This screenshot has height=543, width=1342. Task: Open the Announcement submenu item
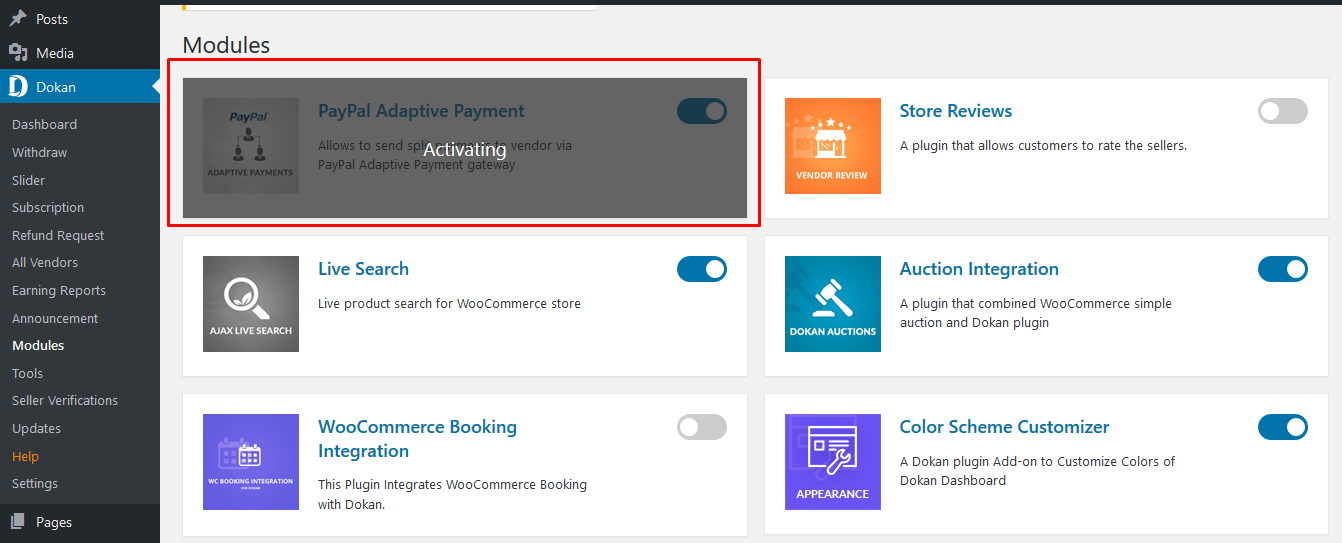(x=55, y=318)
